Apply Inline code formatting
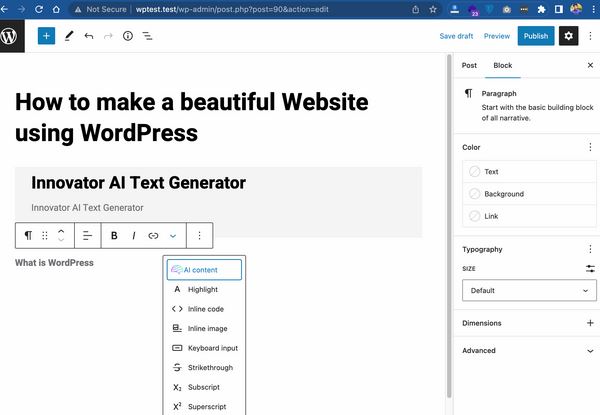This screenshot has height=415, width=600. tap(204, 309)
